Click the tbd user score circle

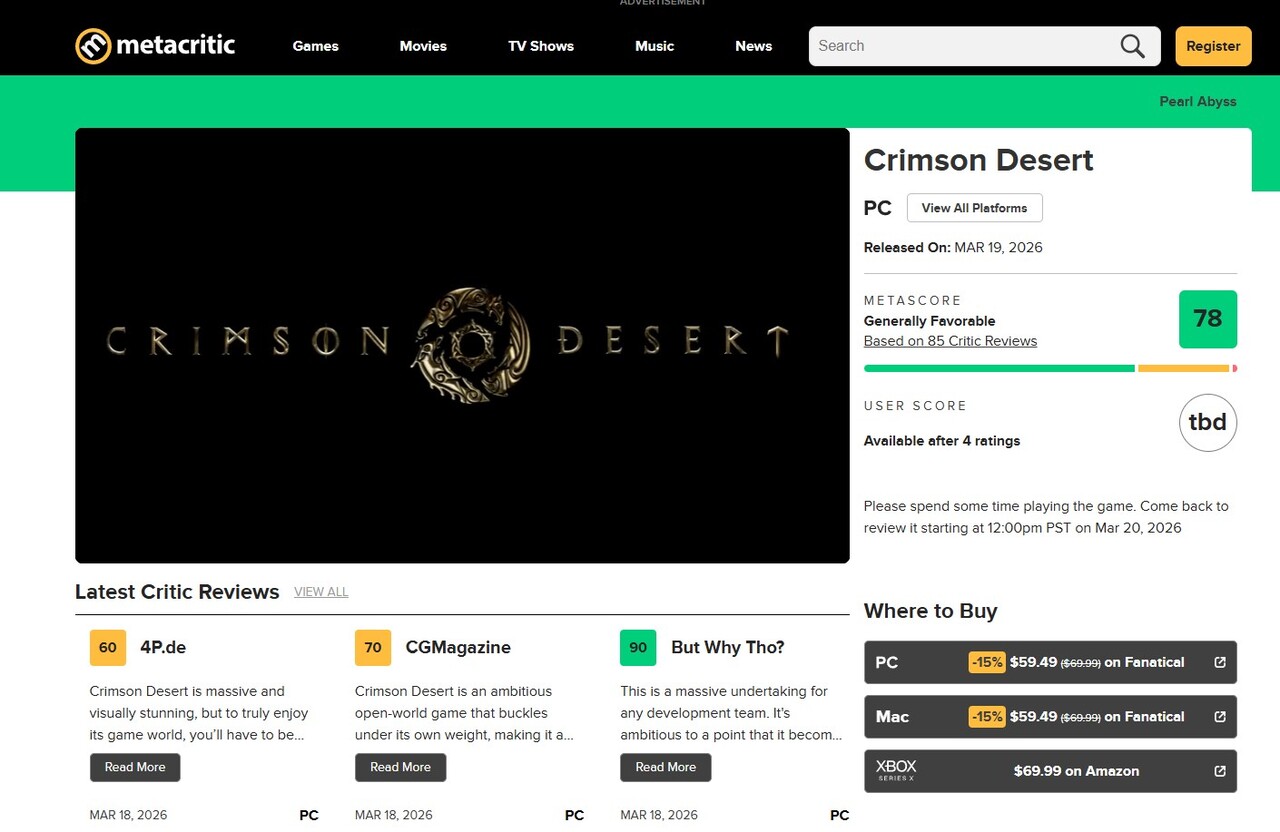(1208, 422)
